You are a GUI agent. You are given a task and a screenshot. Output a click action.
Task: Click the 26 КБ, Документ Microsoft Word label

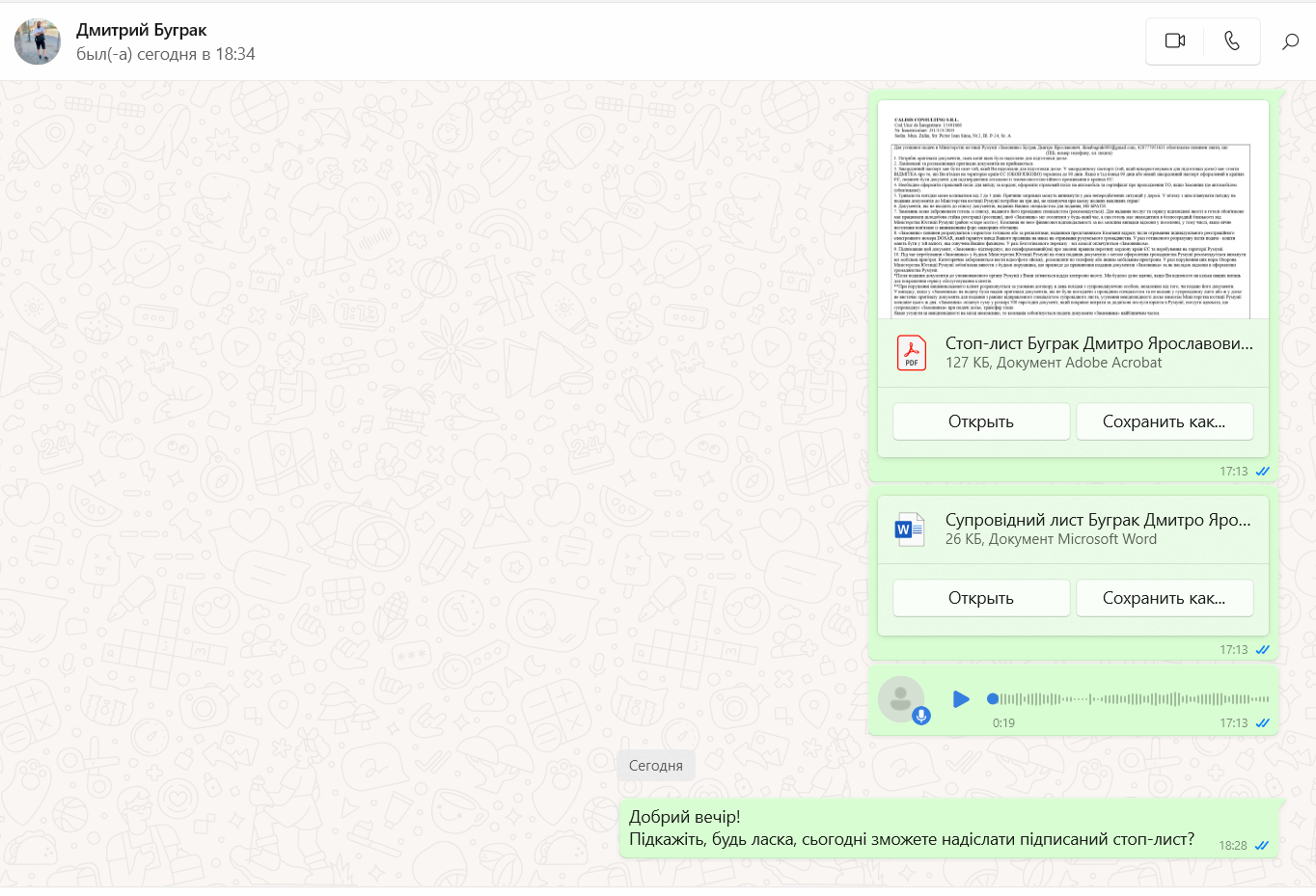1051,539
